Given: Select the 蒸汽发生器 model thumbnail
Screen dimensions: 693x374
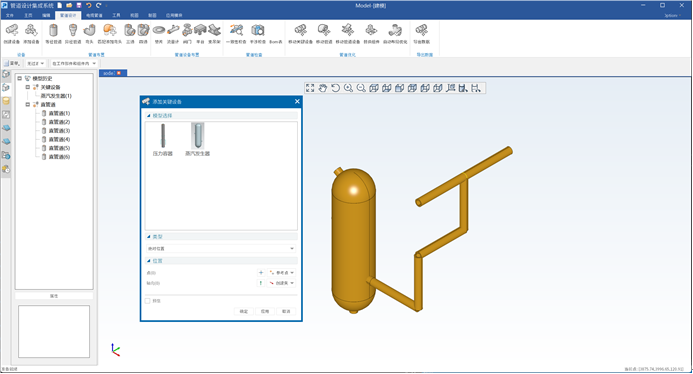Looking at the screenshot, I should [198, 139].
